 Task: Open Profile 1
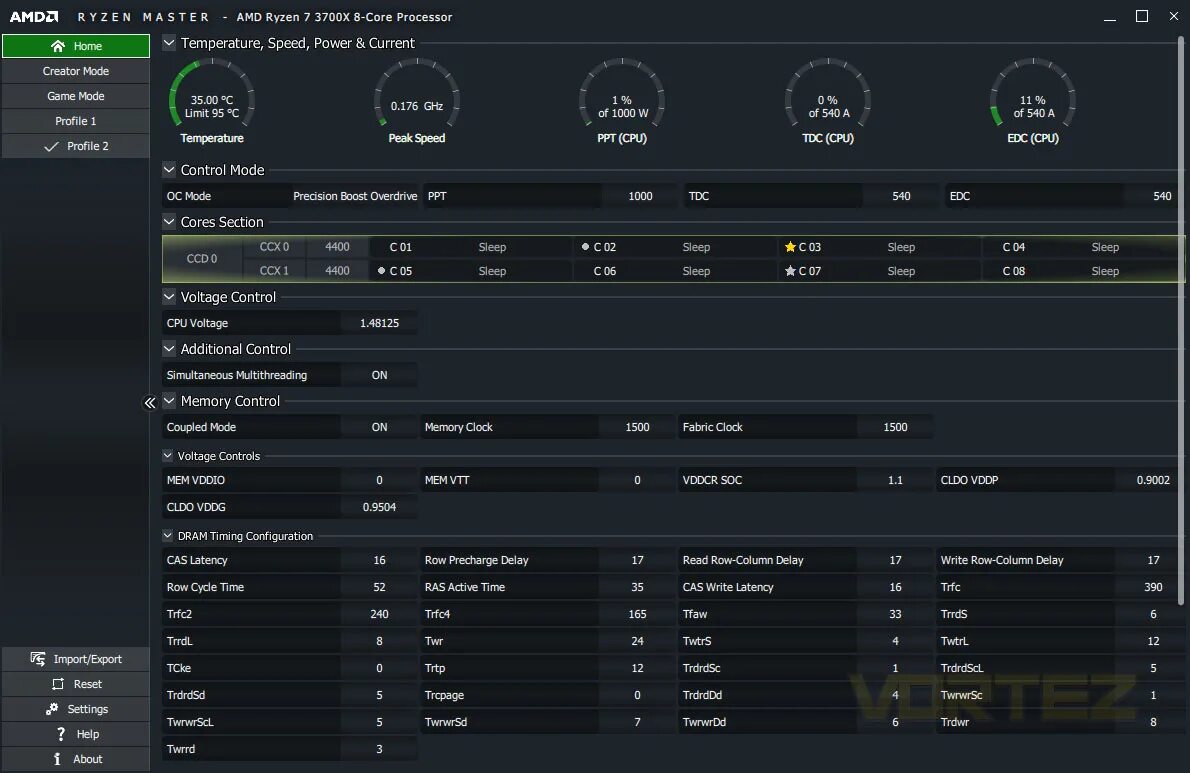click(76, 121)
